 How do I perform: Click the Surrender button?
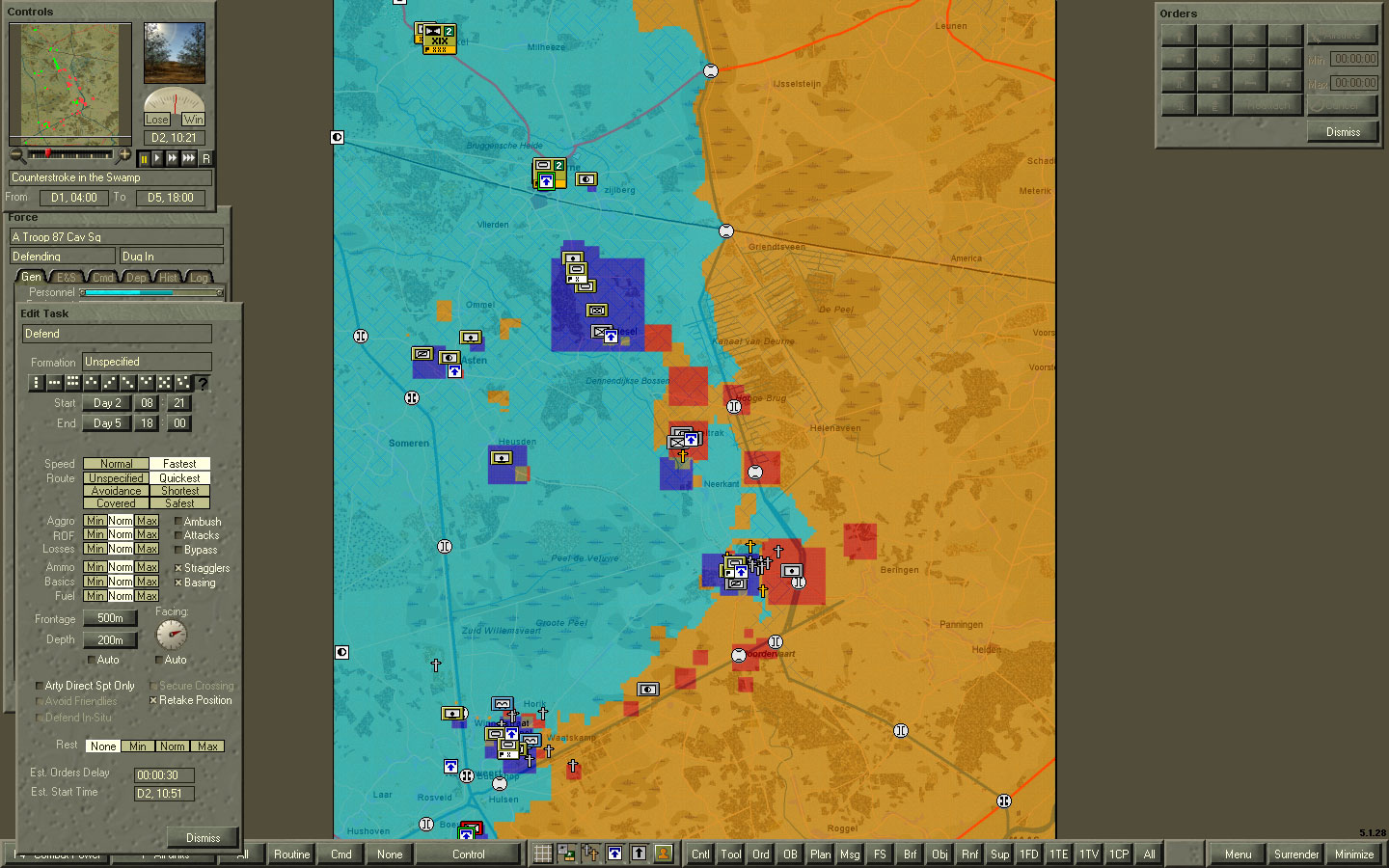1296,854
